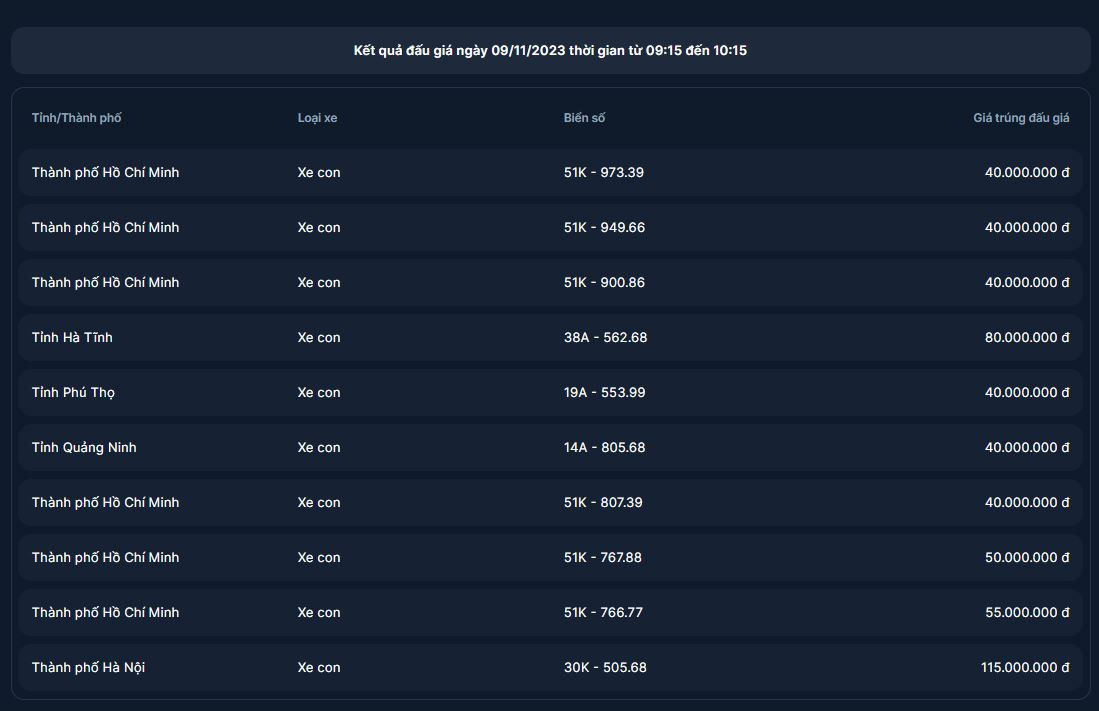Image resolution: width=1099 pixels, height=711 pixels.
Task: Click the Giá trúng đấu giá column header
Action: tap(1021, 118)
